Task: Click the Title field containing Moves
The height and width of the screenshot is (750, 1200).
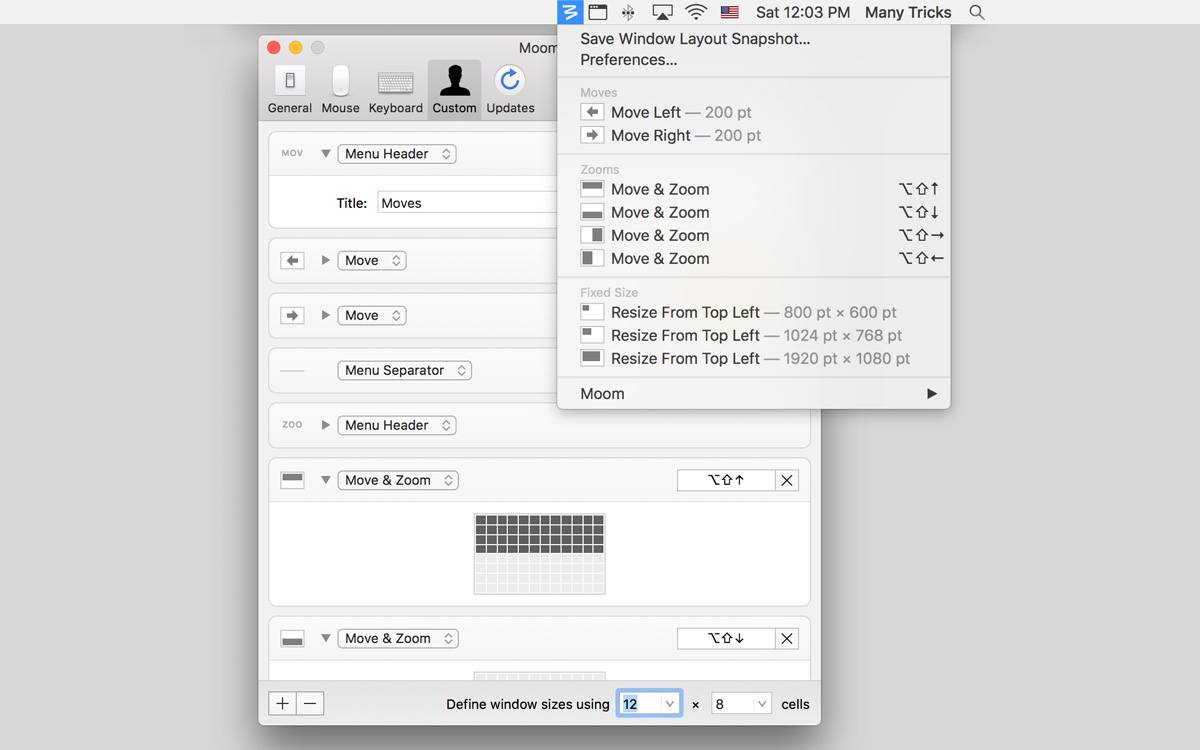Action: click(466, 203)
